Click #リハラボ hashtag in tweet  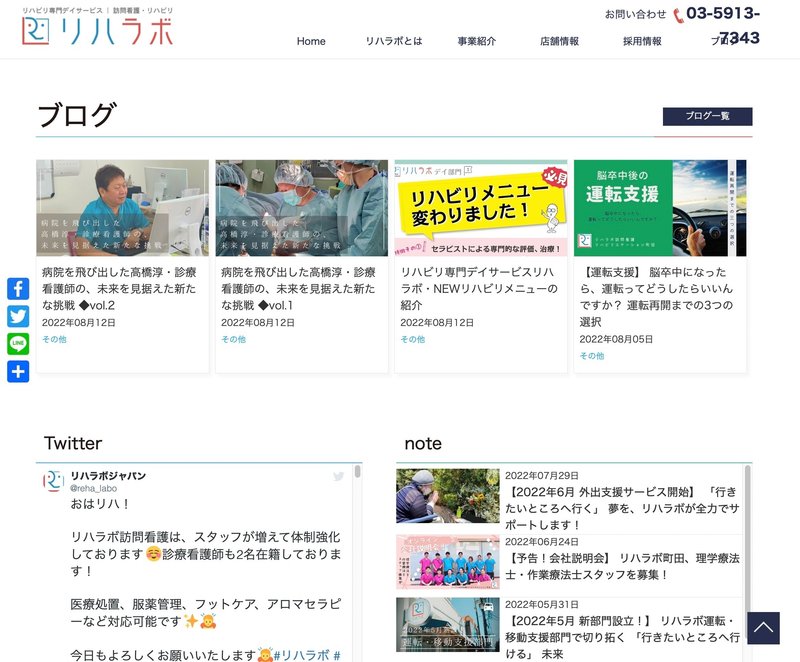[302, 655]
